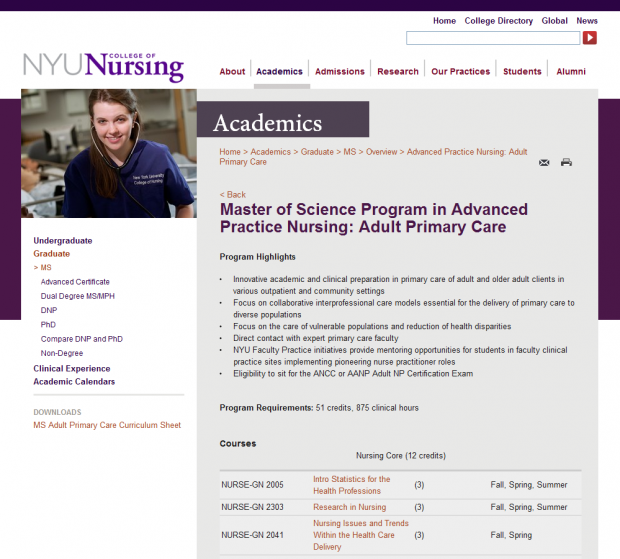Open the NYU College of Nursing logo
The height and width of the screenshot is (559, 620).
(103, 67)
